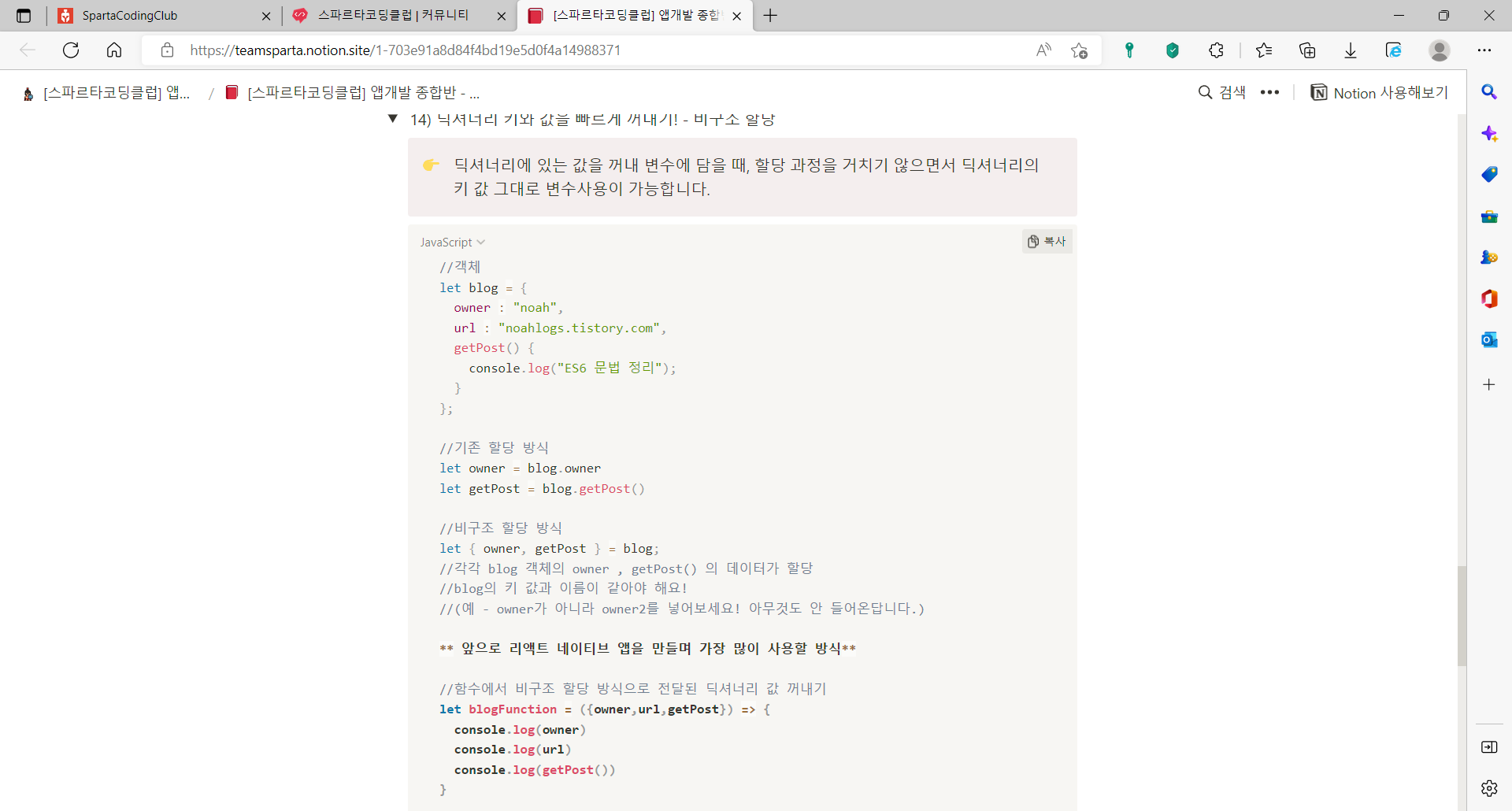Open the IE mode browser icon
1512x811 pixels.
1394,50
